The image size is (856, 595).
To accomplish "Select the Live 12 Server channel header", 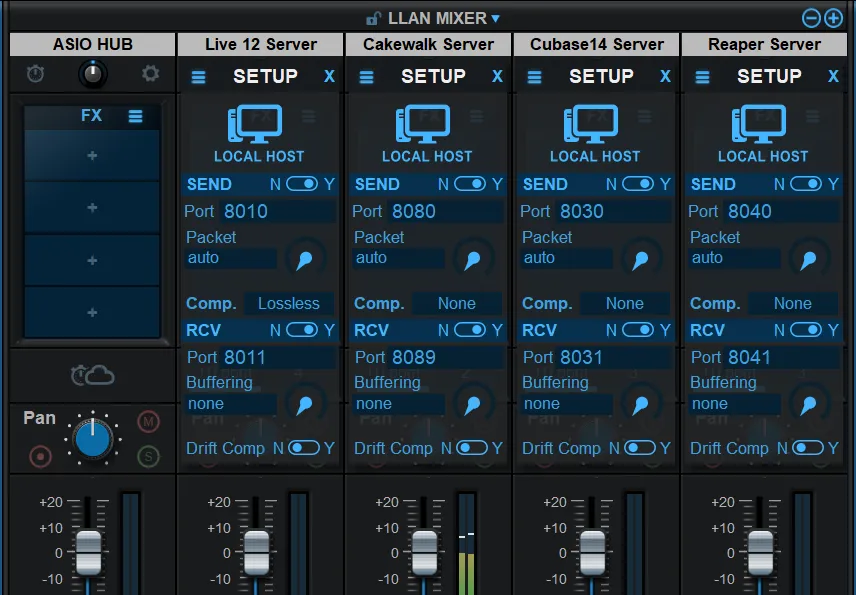I will [x=260, y=44].
